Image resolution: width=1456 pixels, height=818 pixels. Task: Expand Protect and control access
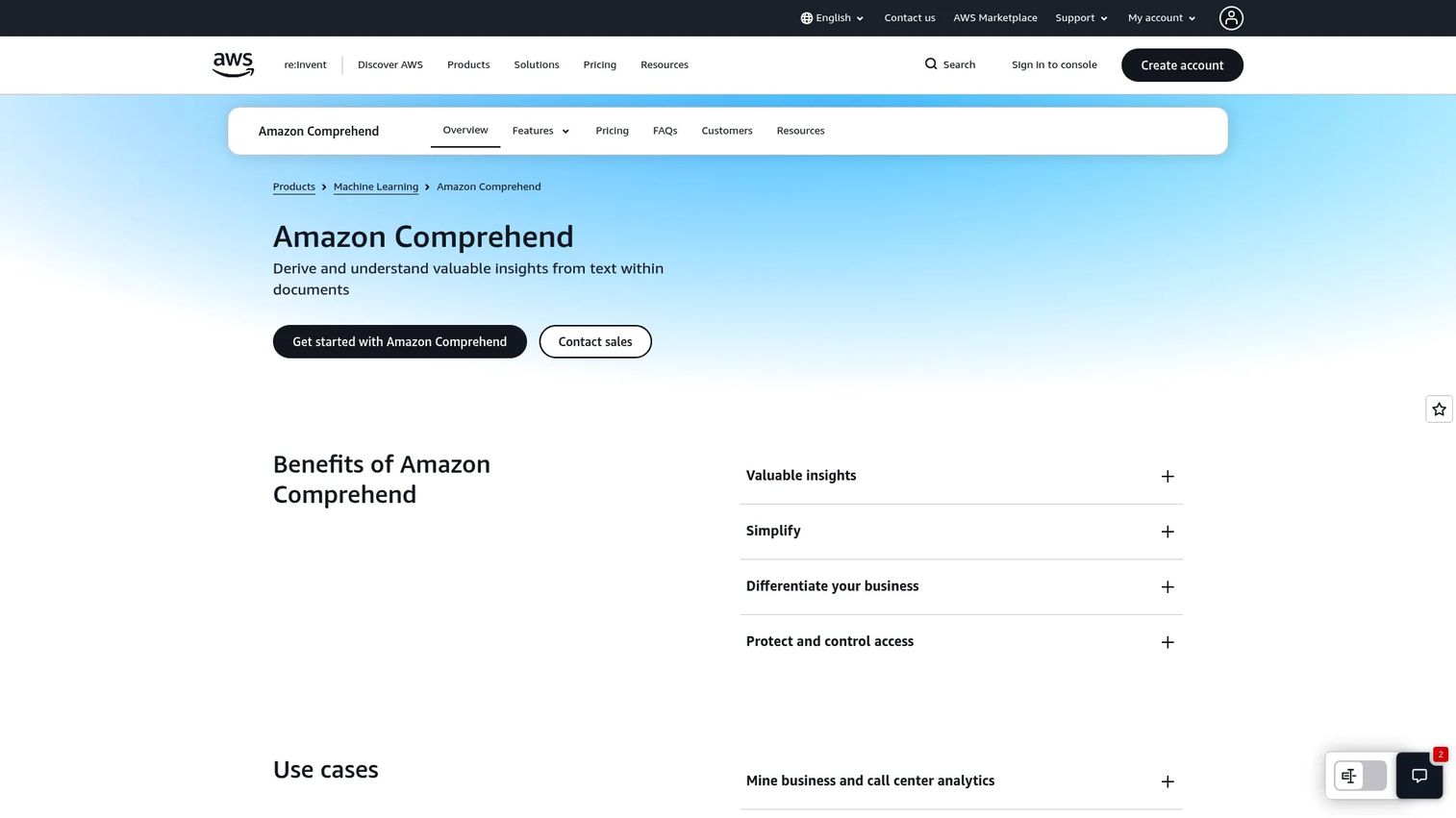click(x=961, y=642)
